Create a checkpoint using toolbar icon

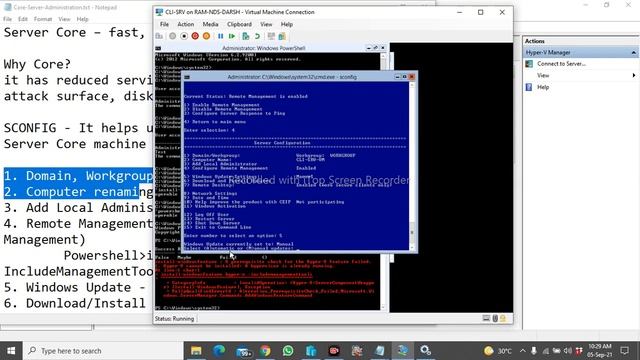245,36
